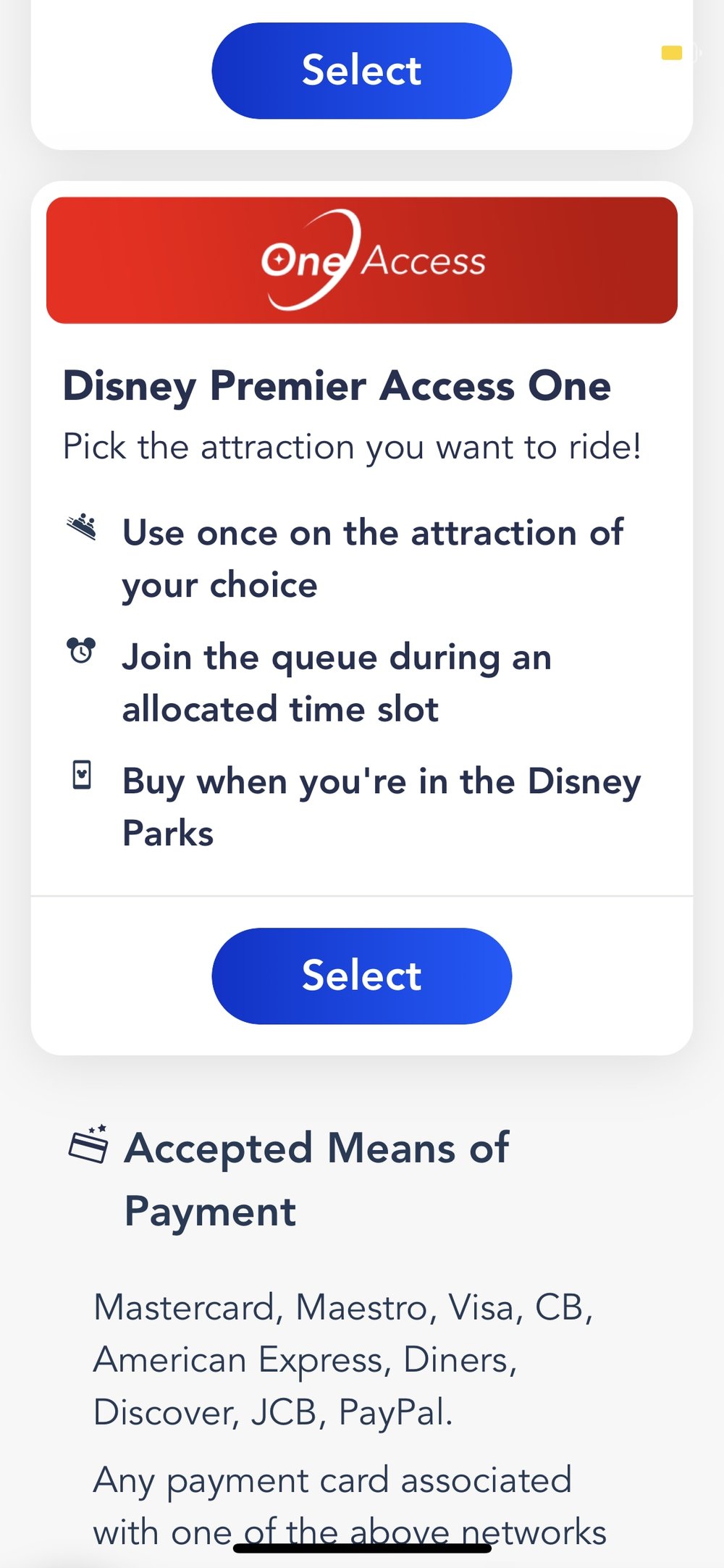Tap the mobile phone ticket icon
The image size is (724, 1568).
coord(82,775)
